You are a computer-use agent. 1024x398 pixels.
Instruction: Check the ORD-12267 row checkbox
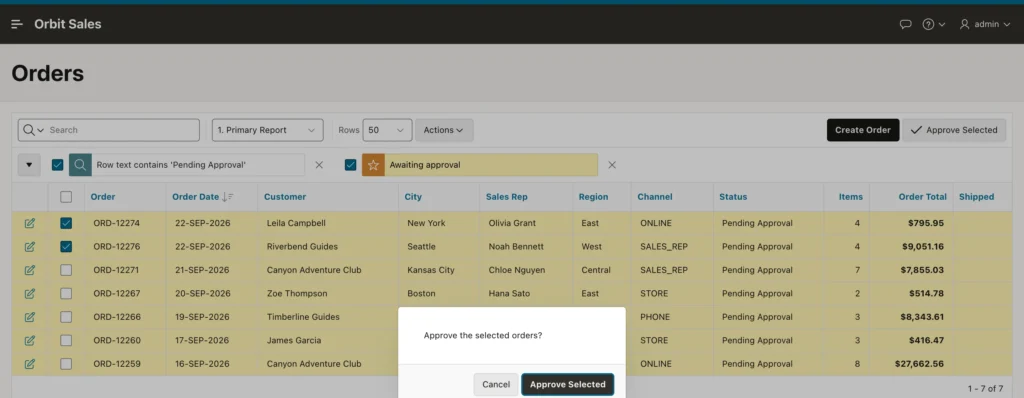[66, 293]
